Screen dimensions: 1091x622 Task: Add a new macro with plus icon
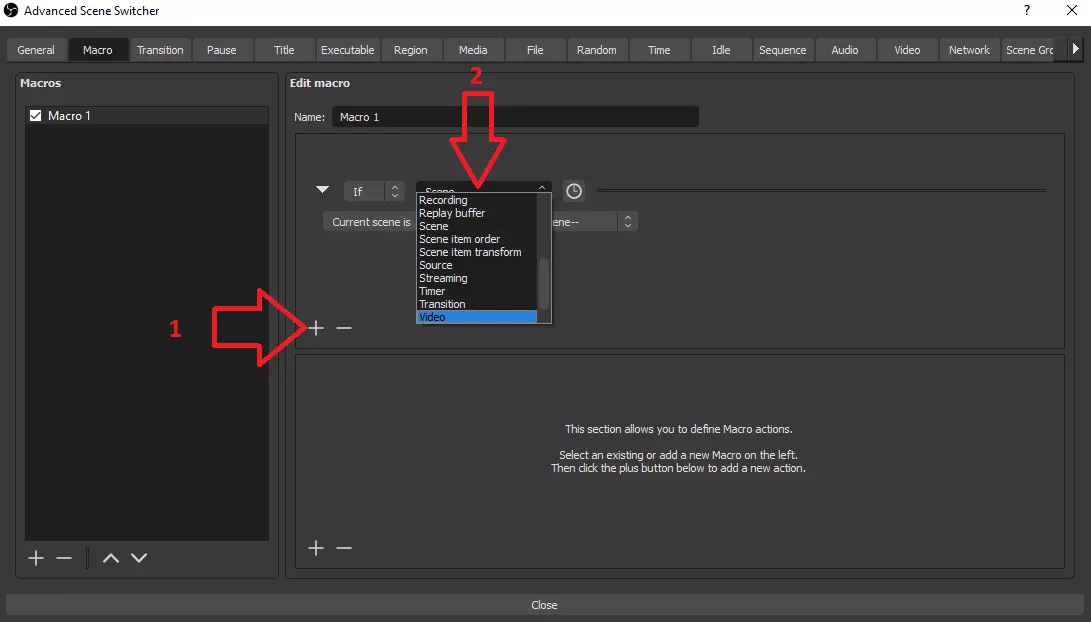pyautogui.click(x=36, y=558)
